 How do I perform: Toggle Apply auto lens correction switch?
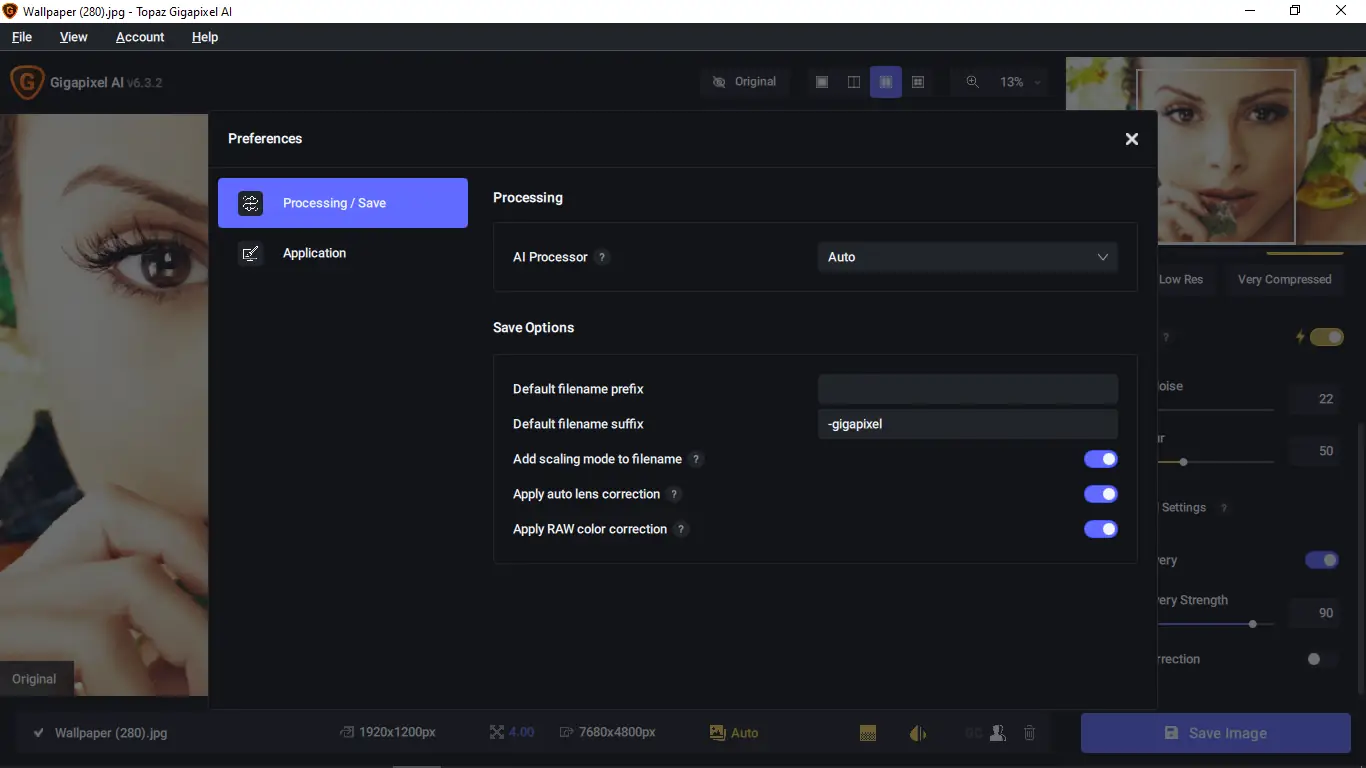pos(1101,494)
